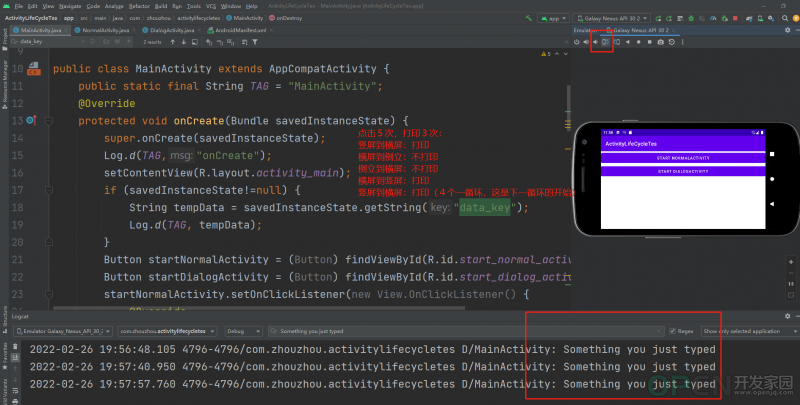Click the Debug app bug icon
This screenshot has height=405, width=800.
point(691,18)
